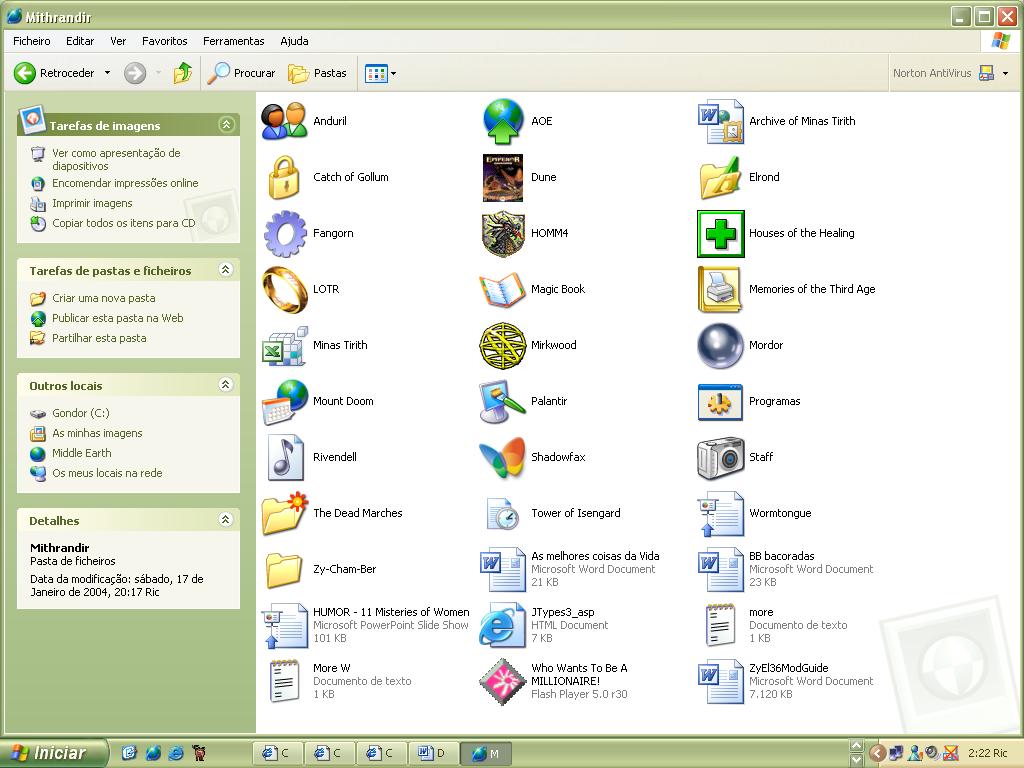Viewport: 1024px width, 768px height.
Task: Open the Wormtongue presentation icon
Action: click(720, 513)
